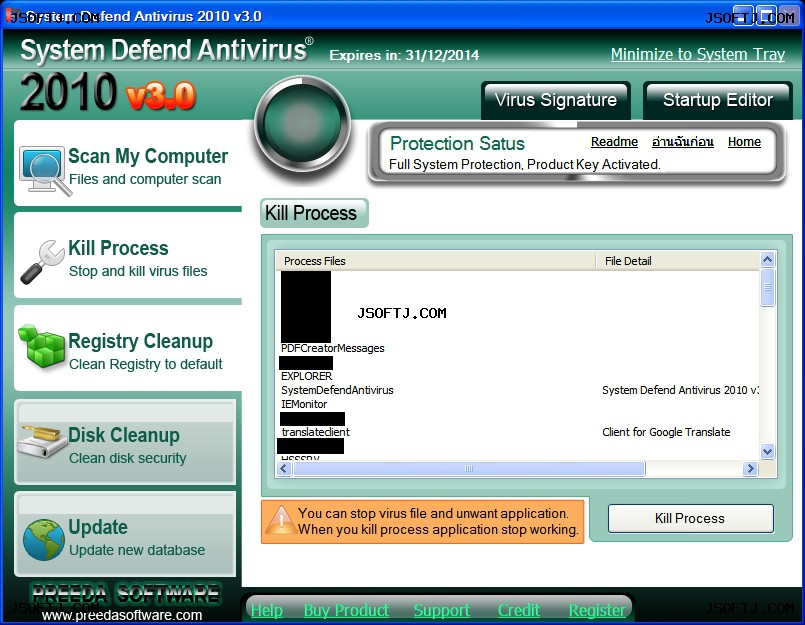Click the File Detail column header
This screenshot has width=805, height=625.
(x=678, y=261)
